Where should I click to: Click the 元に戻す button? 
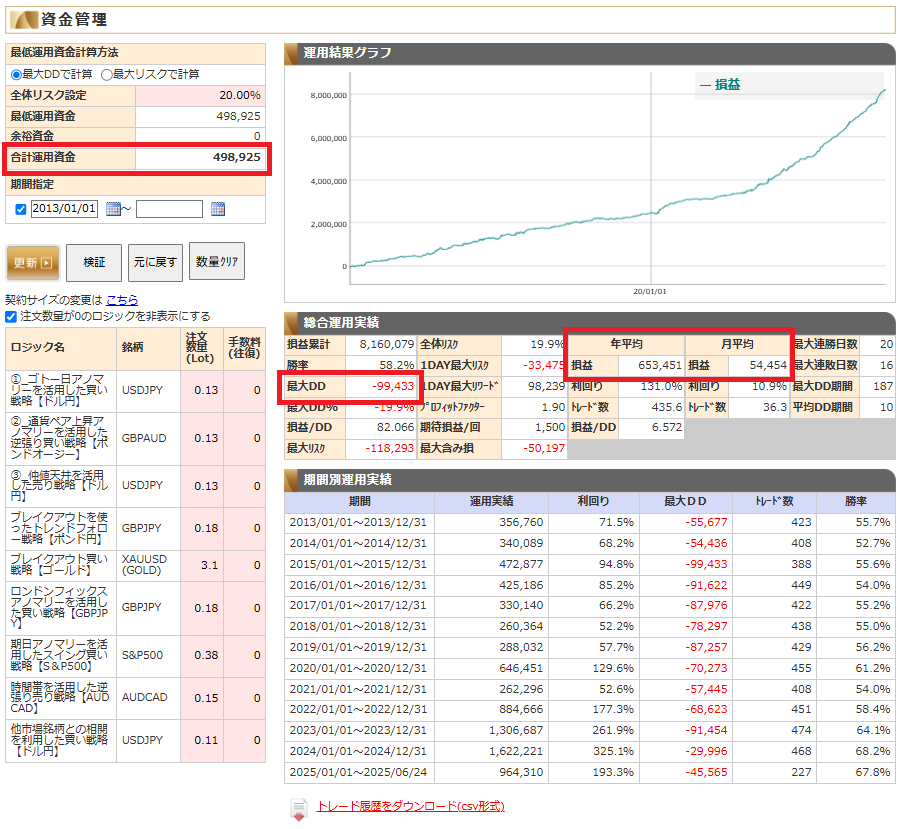155,263
